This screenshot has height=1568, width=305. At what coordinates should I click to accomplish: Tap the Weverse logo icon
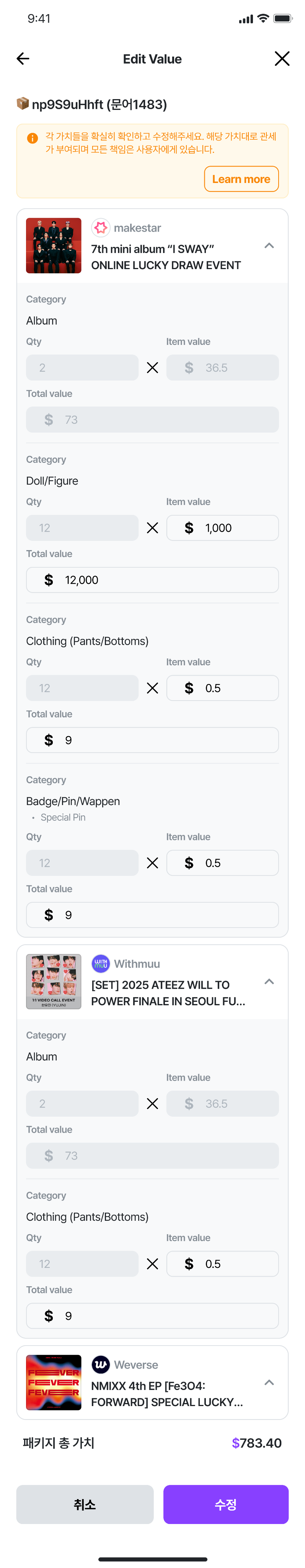(x=100, y=1365)
